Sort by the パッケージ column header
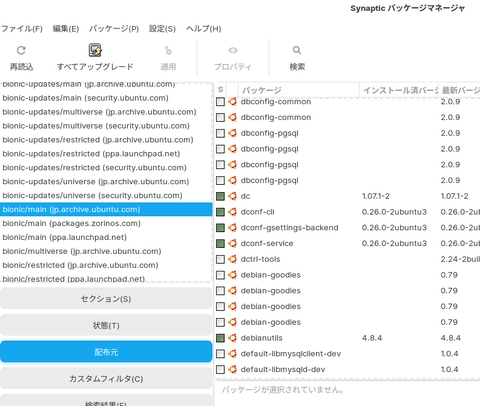This screenshot has width=480, height=406. (299, 90)
